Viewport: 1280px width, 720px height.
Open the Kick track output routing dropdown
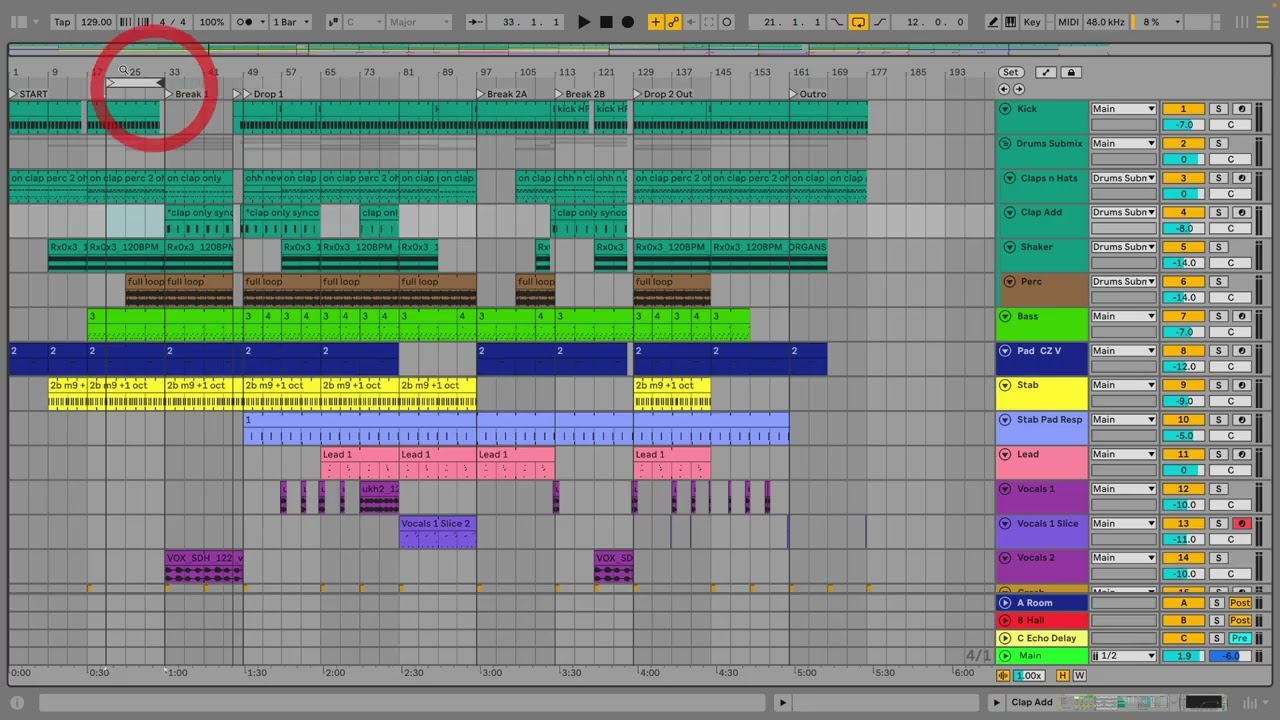pyautogui.click(x=1123, y=109)
